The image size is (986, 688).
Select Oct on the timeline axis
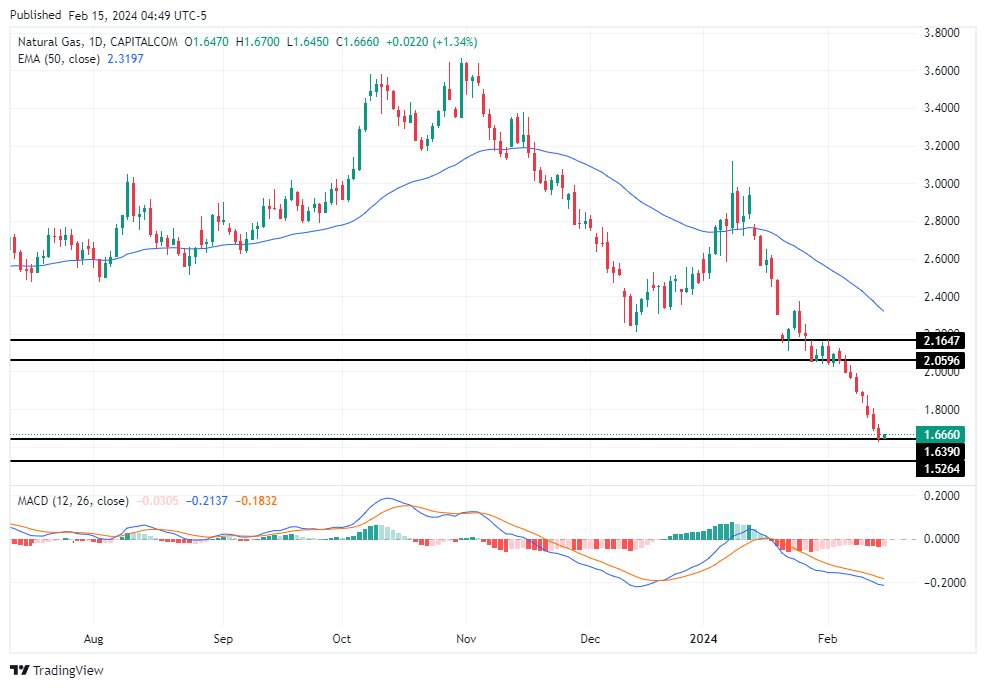341,638
